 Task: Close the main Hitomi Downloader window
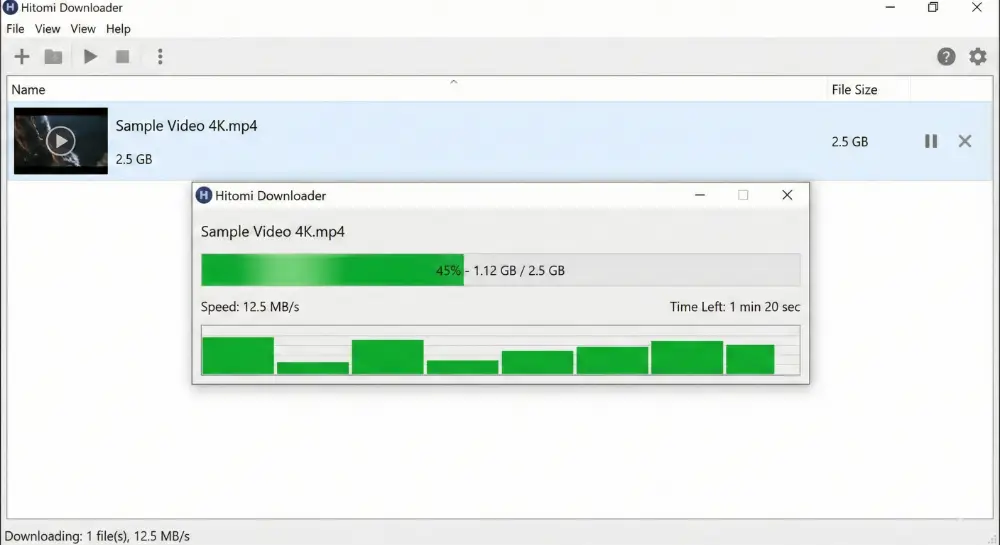976,7
